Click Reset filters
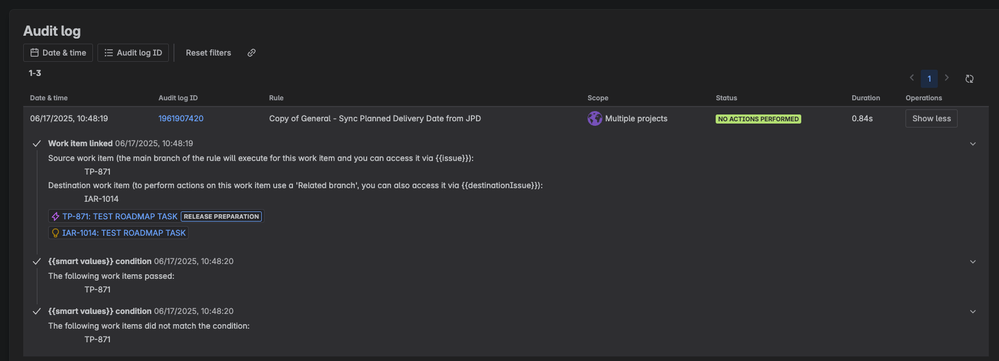Screen dimensions: 999x361 (x=208, y=53)
